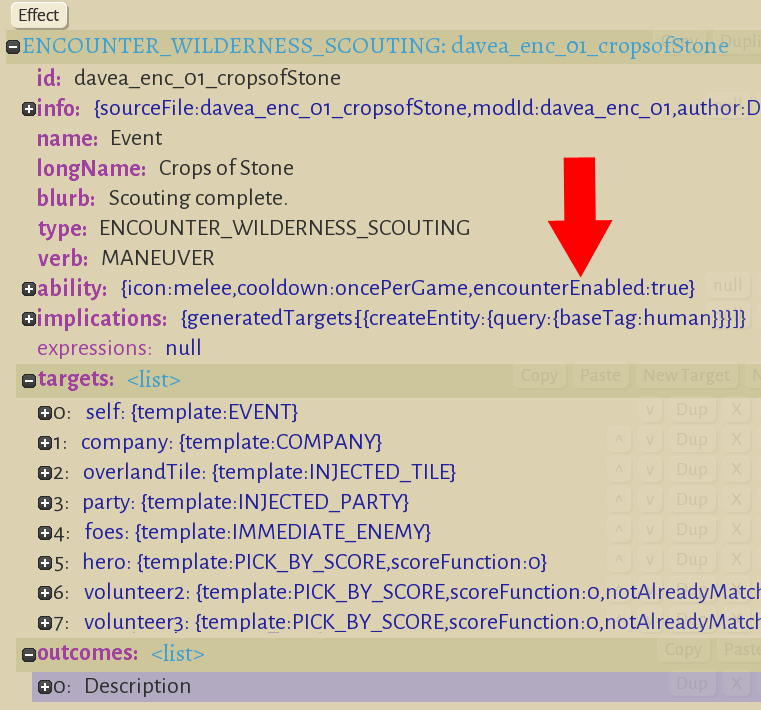Expand target 5 hero entry
The height and width of the screenshot is (710, 761).
(x=44, y=562)
